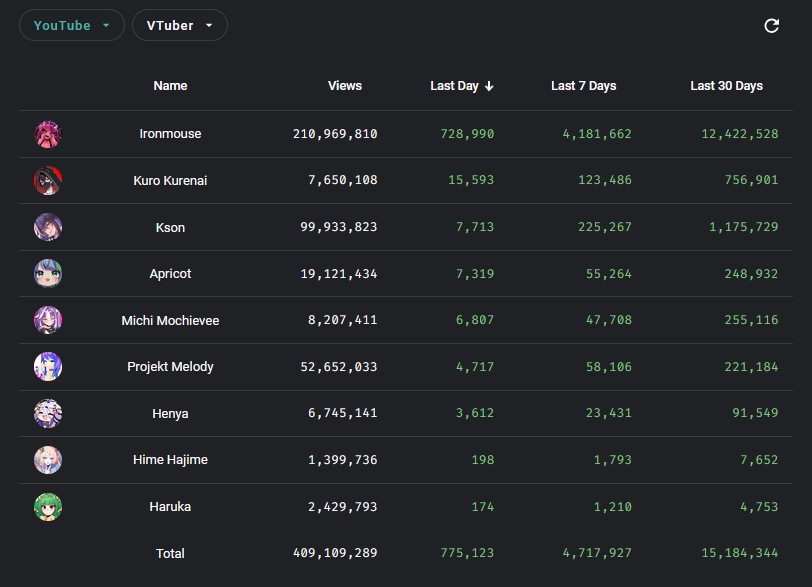This screenshot has width=812, height=587.
Task: Click Ironmouse's avatar icon
Action: [48, 134]
